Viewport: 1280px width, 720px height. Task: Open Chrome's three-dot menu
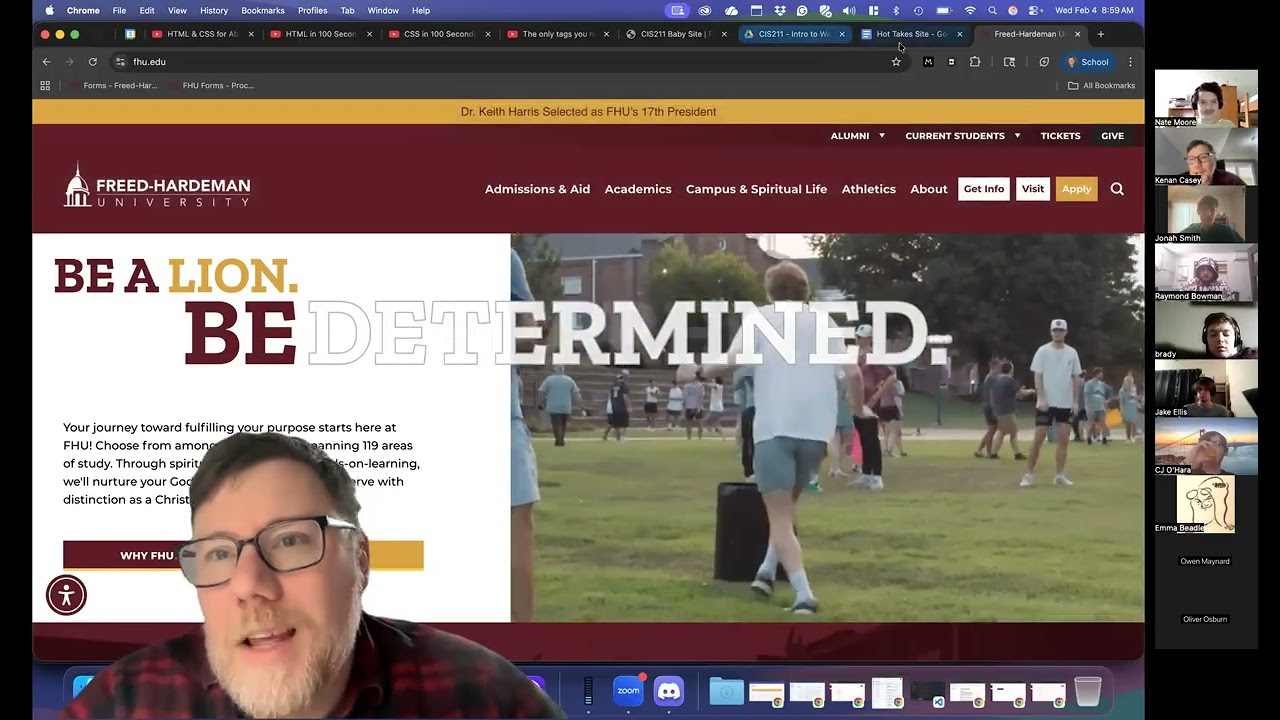pyautogui.click(x=1130, y=62)
